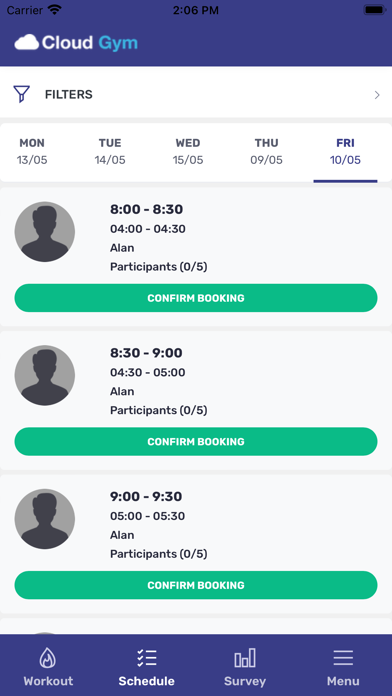The height and width of the screenshot is (696, 392).
Task: Tap Alan's avatar for 9:00 - 9:30 class
Action: [45, 519]
